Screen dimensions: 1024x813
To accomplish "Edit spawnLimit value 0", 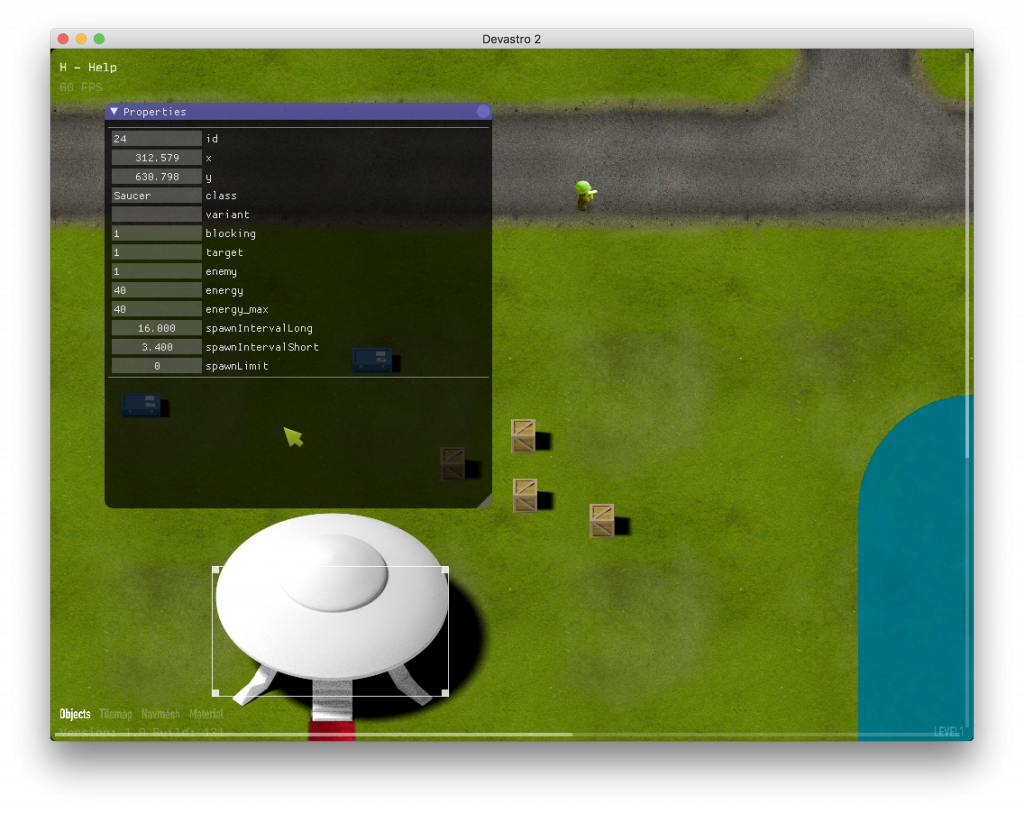I will click(x=156, y=366).
